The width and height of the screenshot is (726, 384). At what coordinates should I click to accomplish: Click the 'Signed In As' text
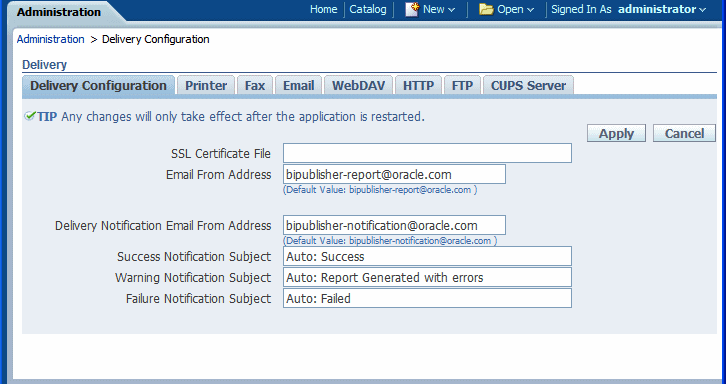tap(581, 9)
